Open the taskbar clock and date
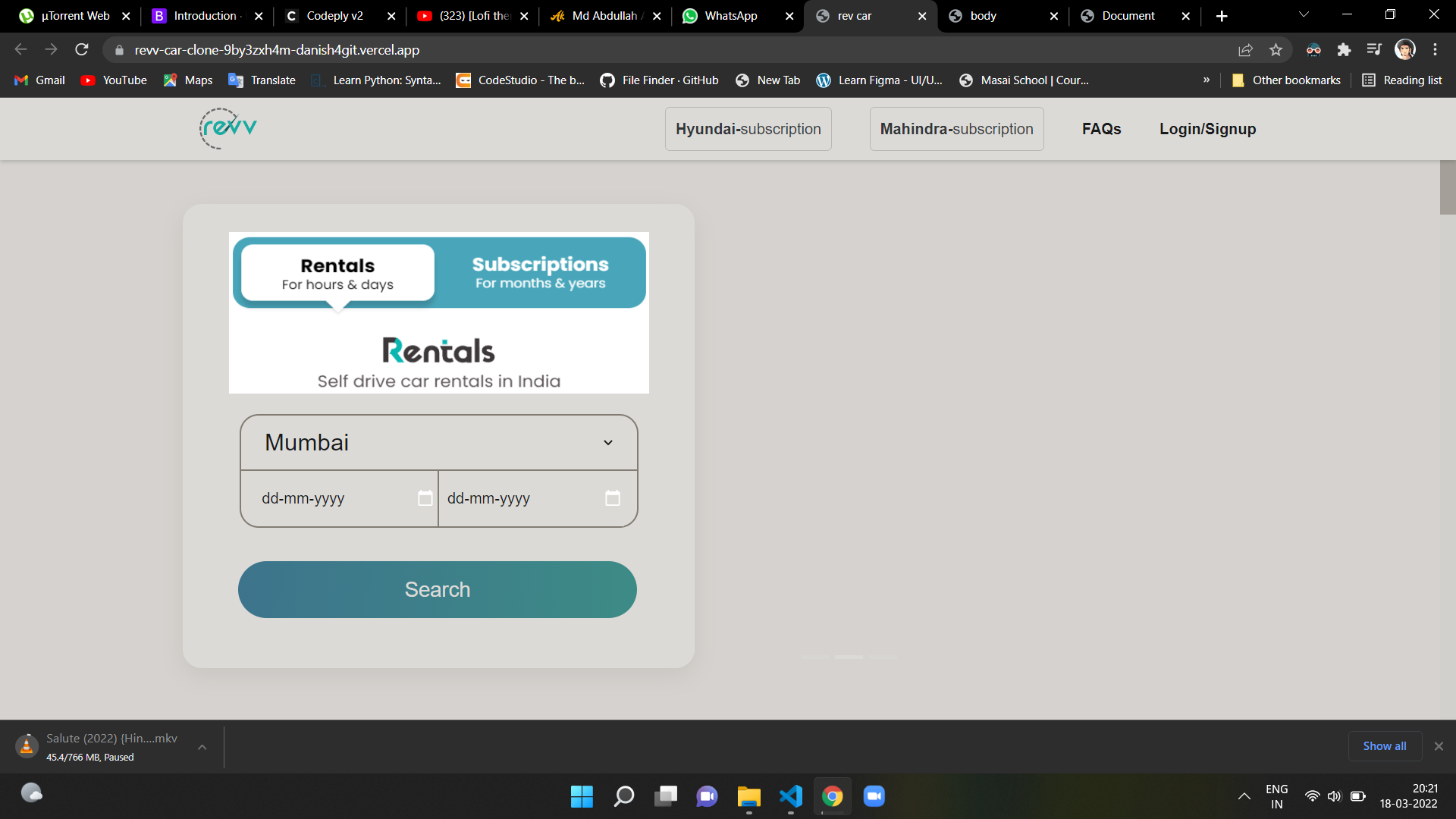Screen dimensions: 1456x819 click(1408, 796)
